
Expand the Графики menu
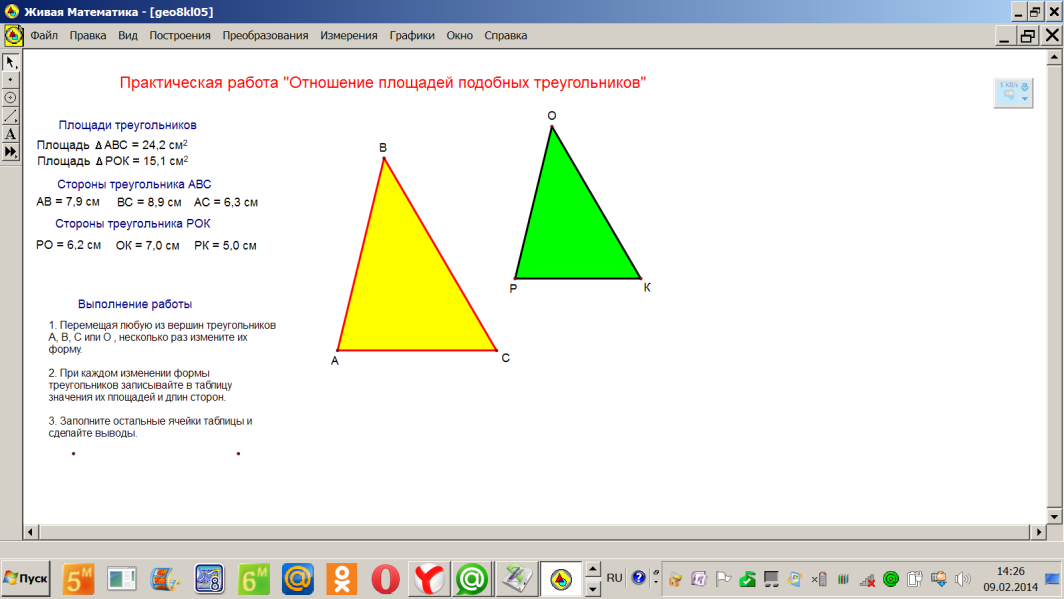point(412,36)
